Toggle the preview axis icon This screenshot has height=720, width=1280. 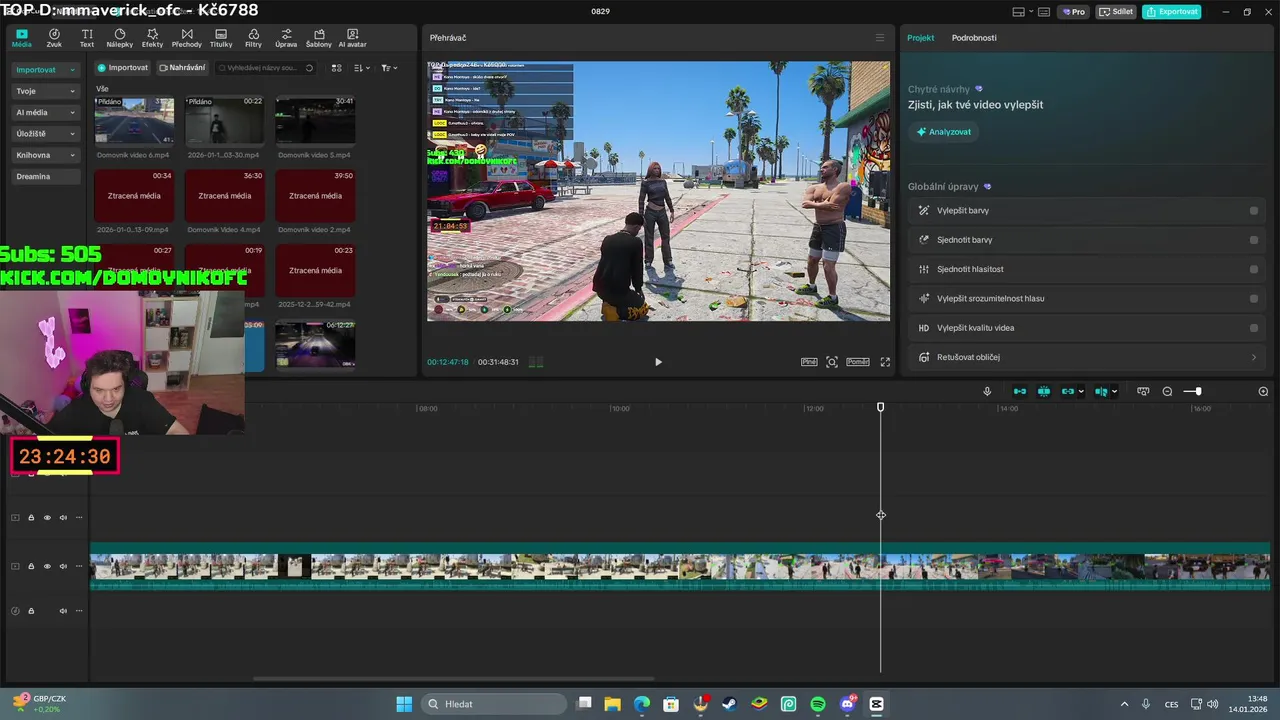[1101, 391]
